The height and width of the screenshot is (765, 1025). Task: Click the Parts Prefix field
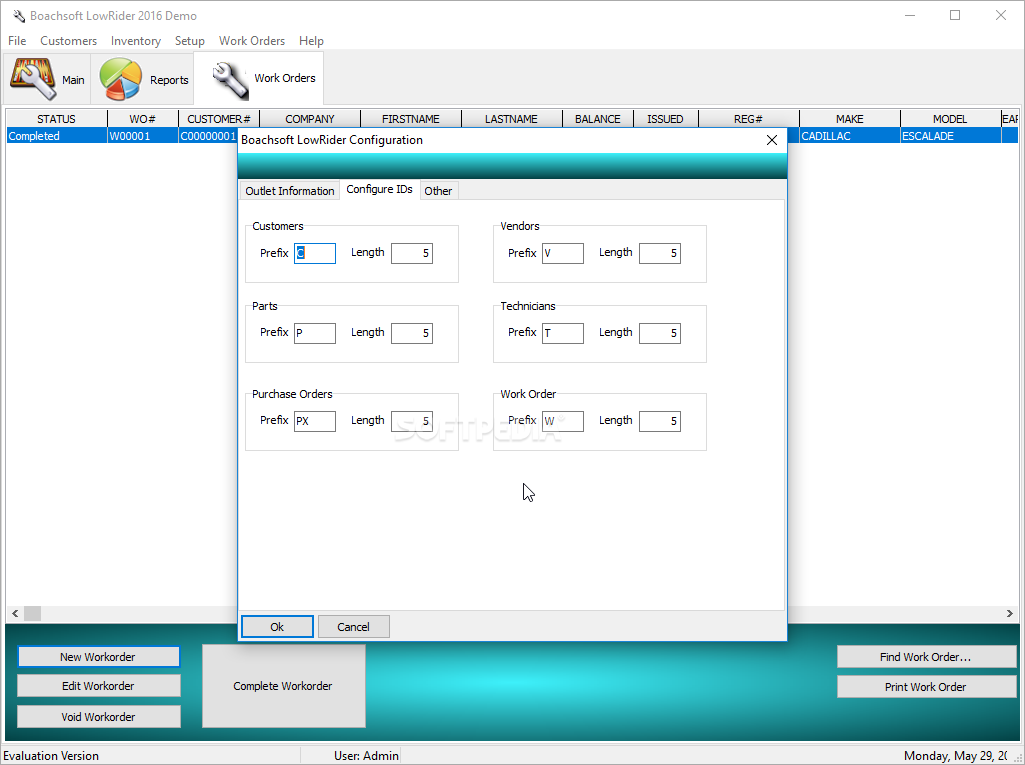point(314,333)
